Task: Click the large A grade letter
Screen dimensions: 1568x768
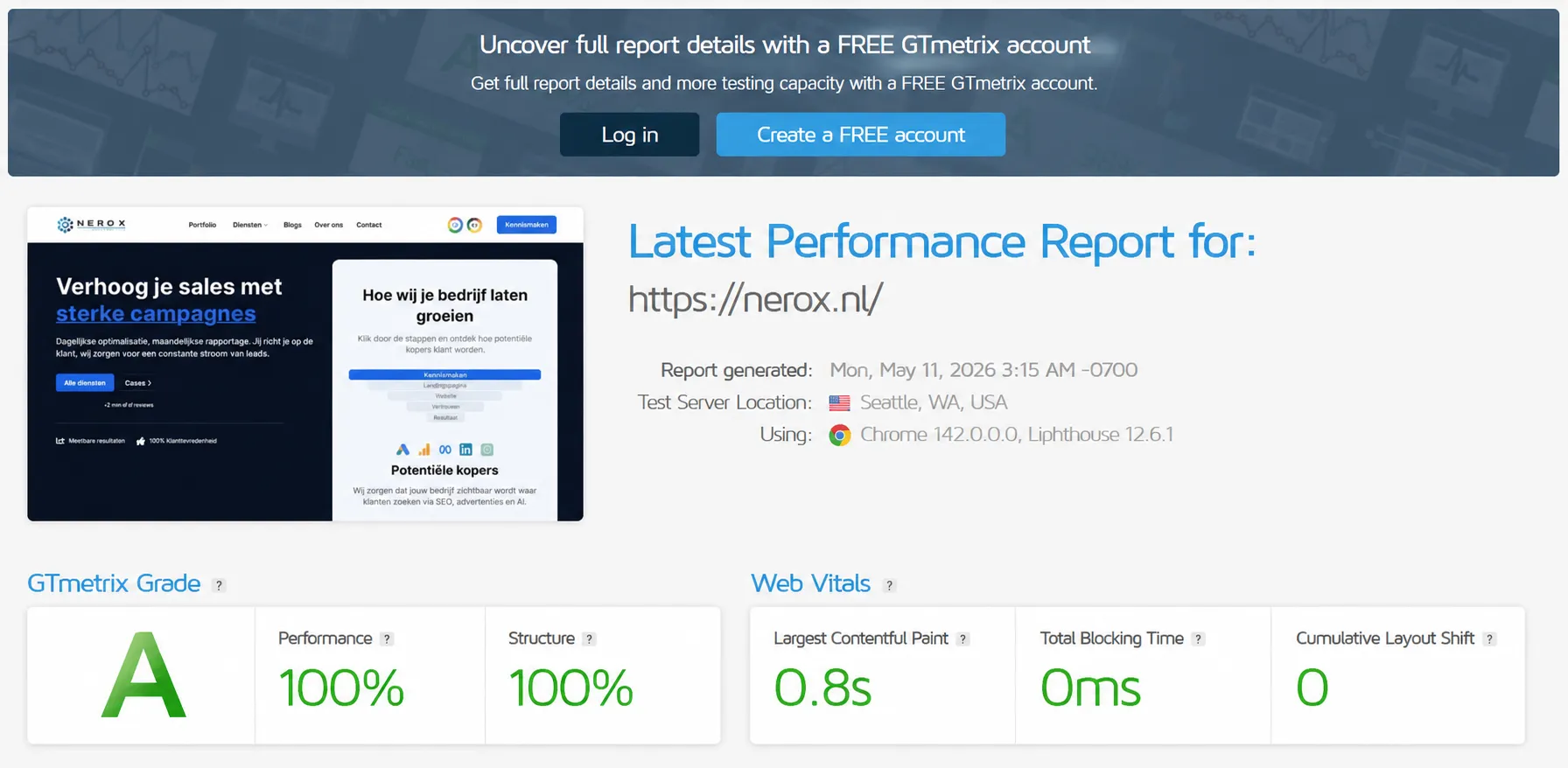Action: click(143, 675)
